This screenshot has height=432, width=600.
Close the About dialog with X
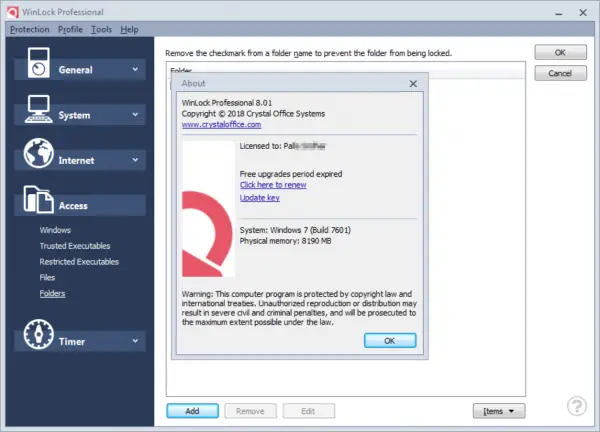coord(413,83)
